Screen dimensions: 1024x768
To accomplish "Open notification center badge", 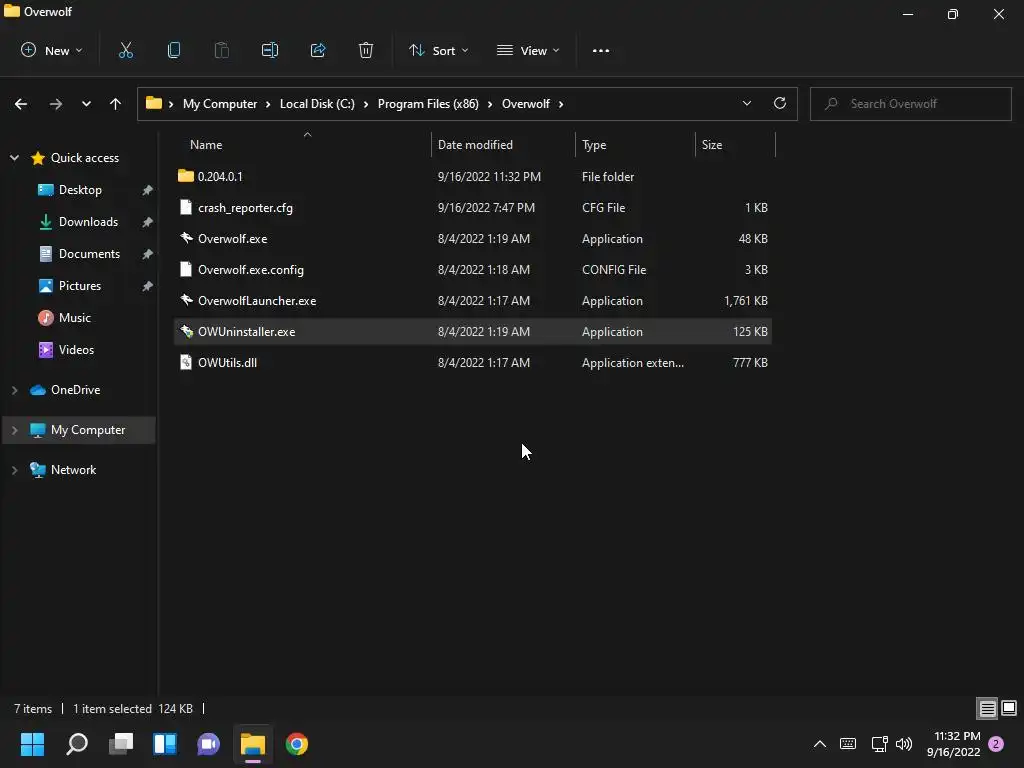I will coord(996,744).
